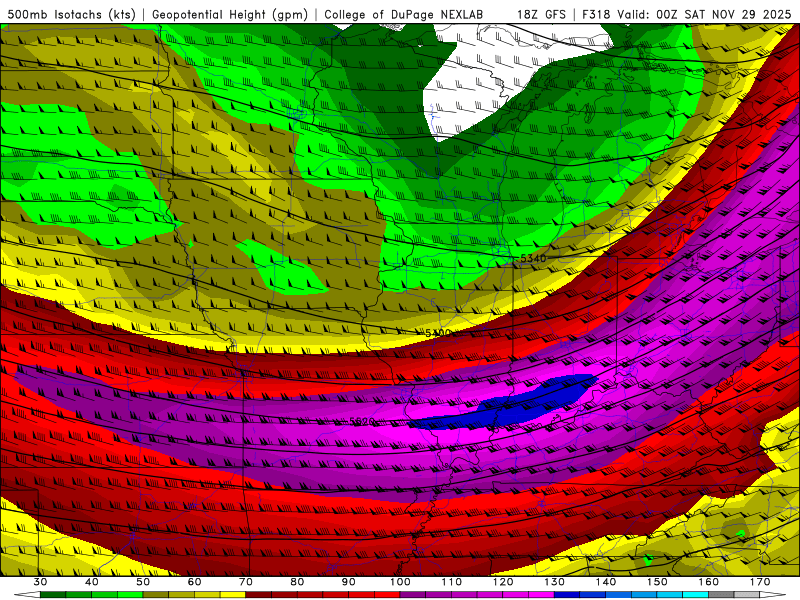The height and width of the screenshot is (600, 800).
Task: Click the colorbar tick label 90
Action: [349, 582]
